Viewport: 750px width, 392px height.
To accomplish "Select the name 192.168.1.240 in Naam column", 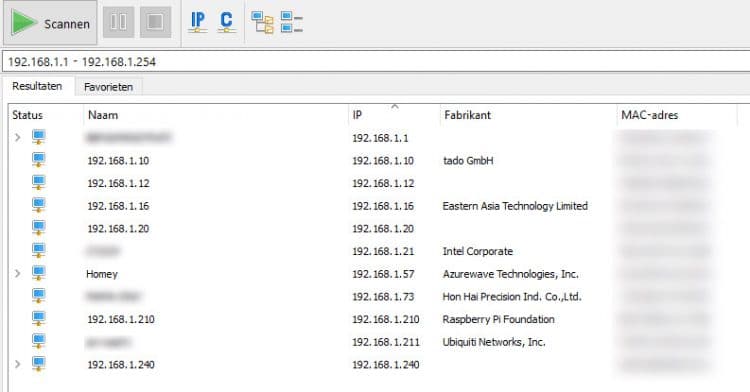I will pos(121,365).
